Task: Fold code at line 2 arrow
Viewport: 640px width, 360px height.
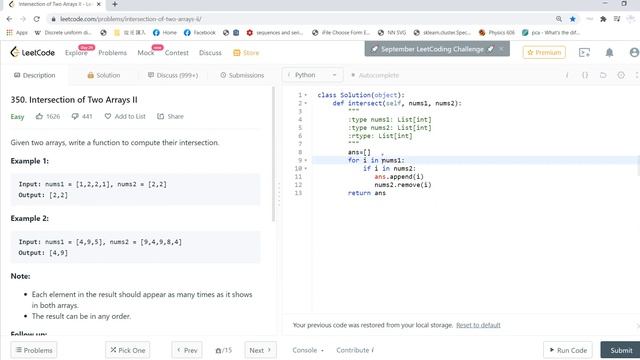Action: (306, 103)
